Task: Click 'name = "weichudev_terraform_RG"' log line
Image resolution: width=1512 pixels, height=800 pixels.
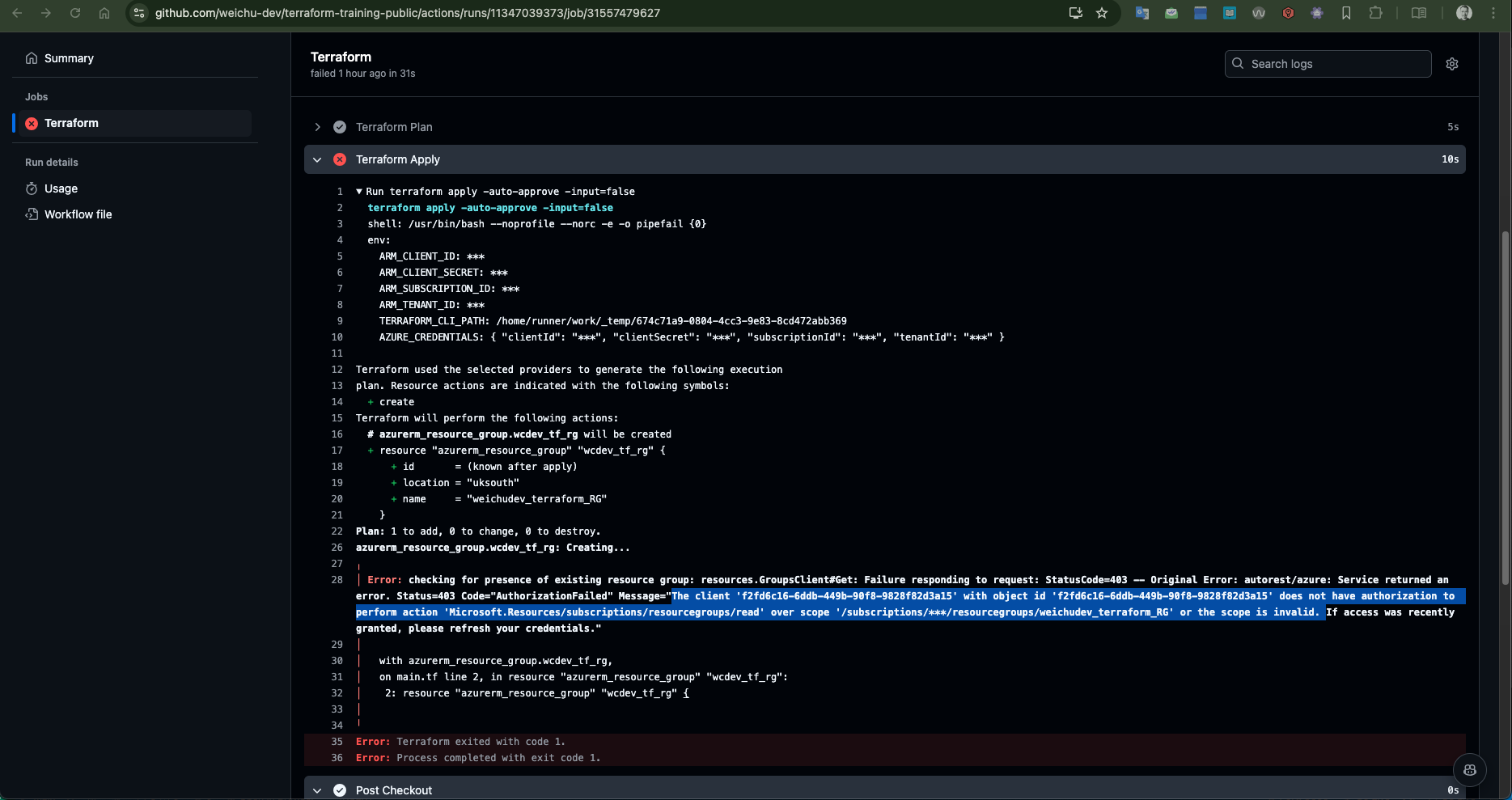Action: [x=498, y=499]
